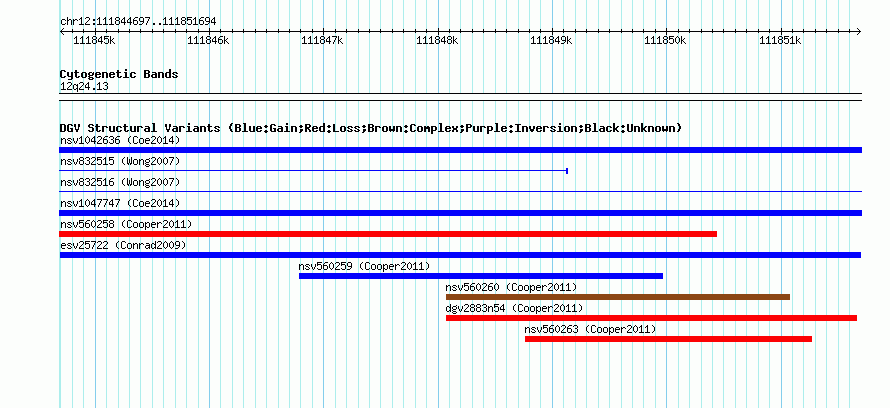Click the nsv560259 (Cooper2011) label

click(x=364, y=266)
